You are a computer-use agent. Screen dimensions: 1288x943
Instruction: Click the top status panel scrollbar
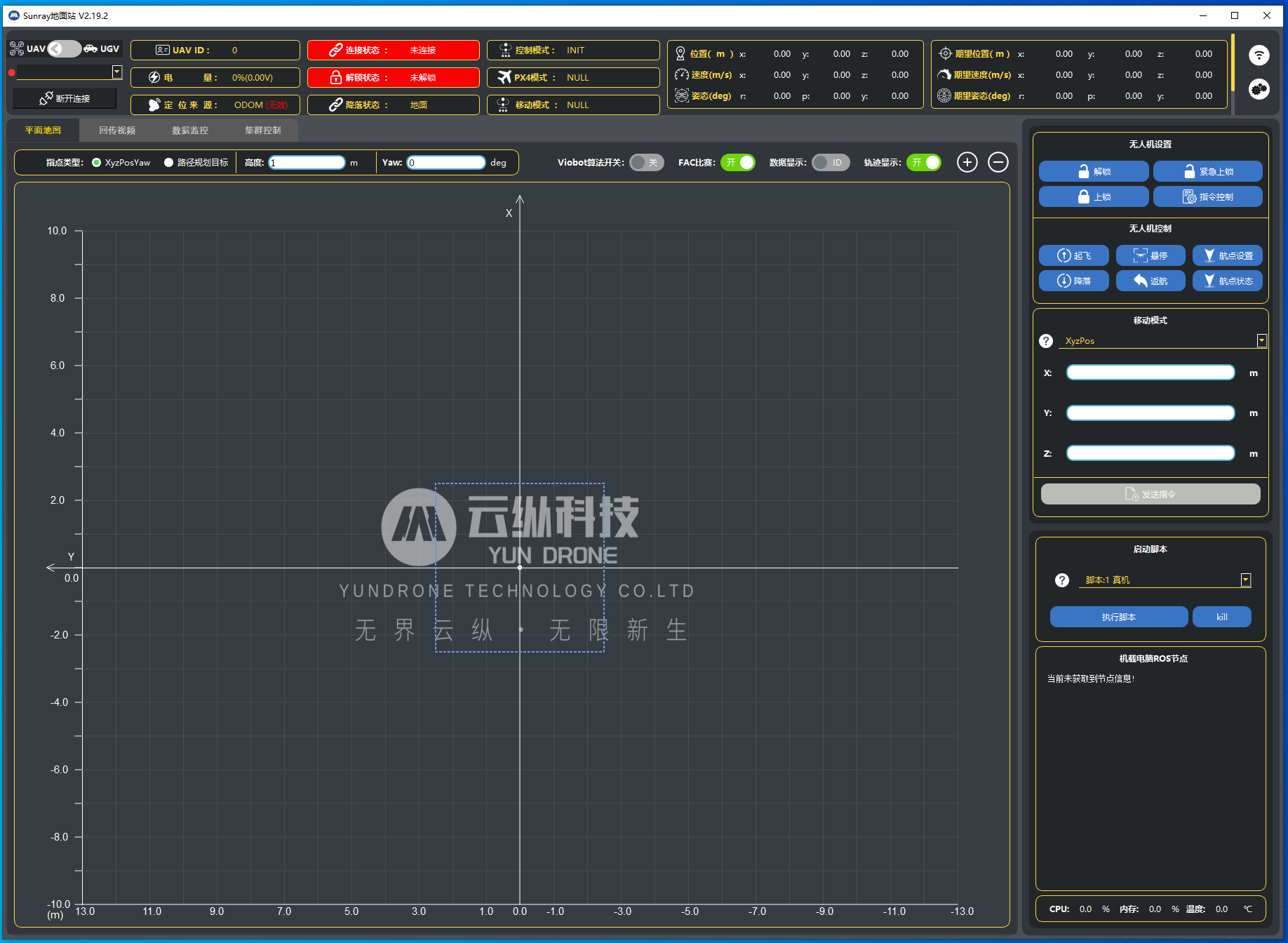pyautogui.click(x=1233, y=62)
